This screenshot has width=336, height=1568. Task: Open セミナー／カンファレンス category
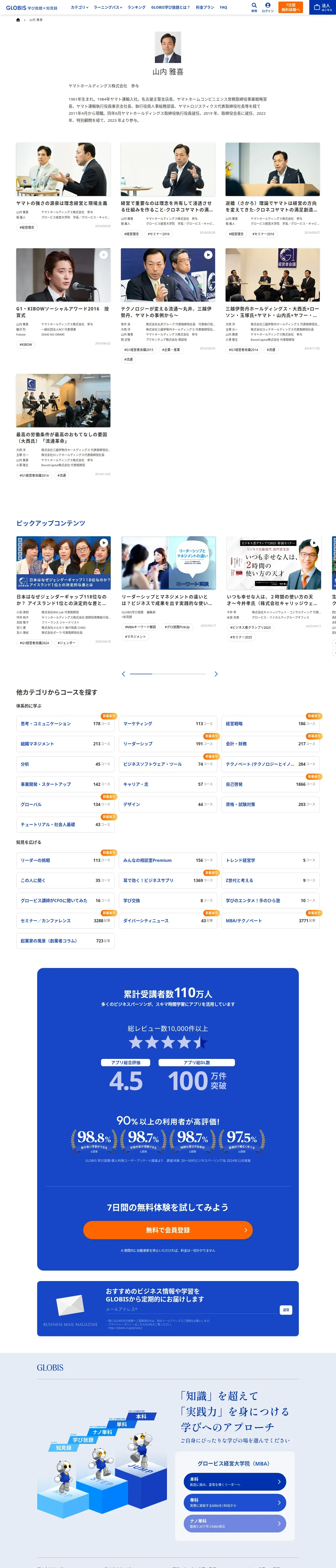pos(65,921)
